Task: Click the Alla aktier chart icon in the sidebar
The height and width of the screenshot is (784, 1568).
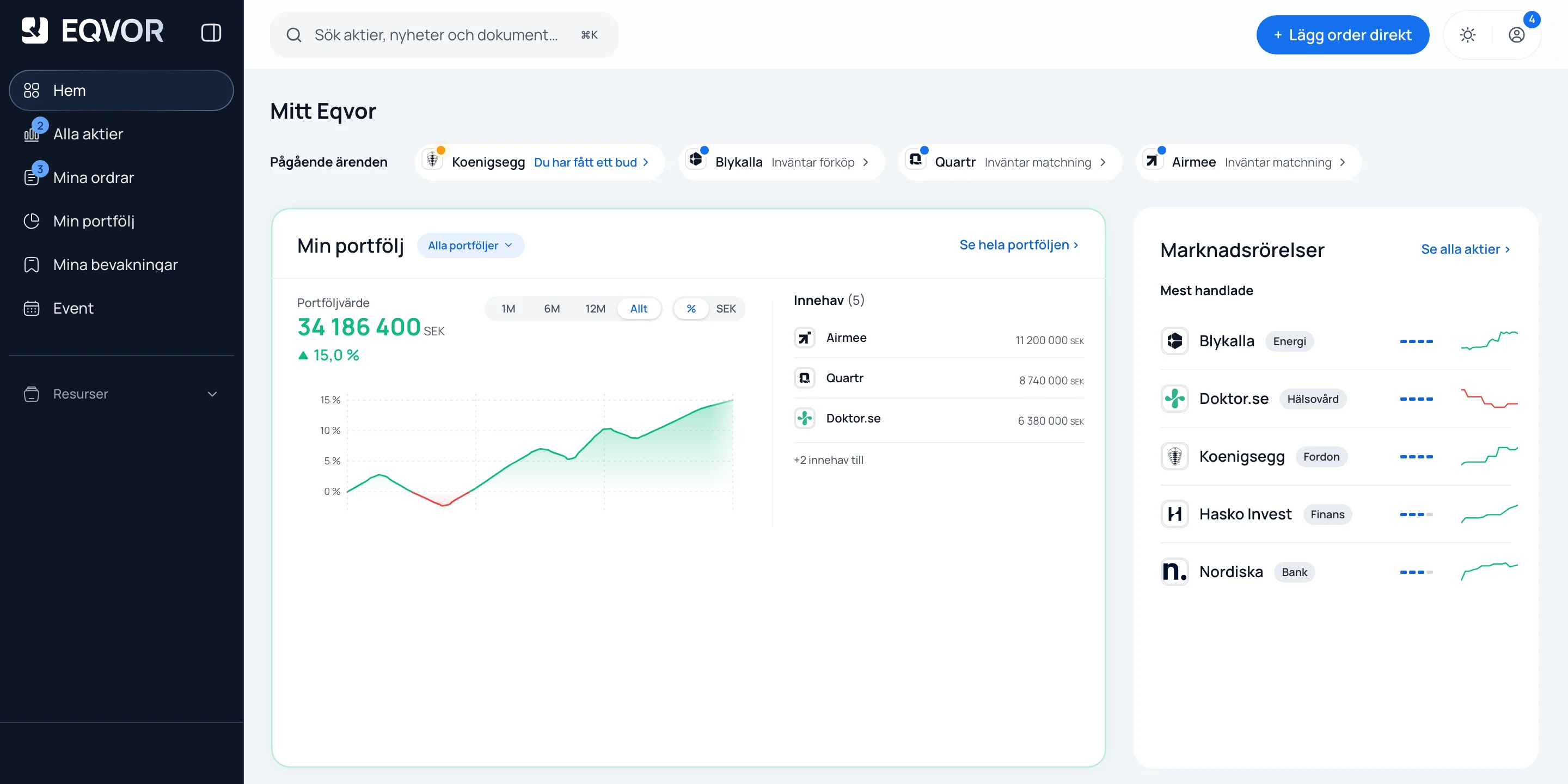Action: (x=31, y=134)
